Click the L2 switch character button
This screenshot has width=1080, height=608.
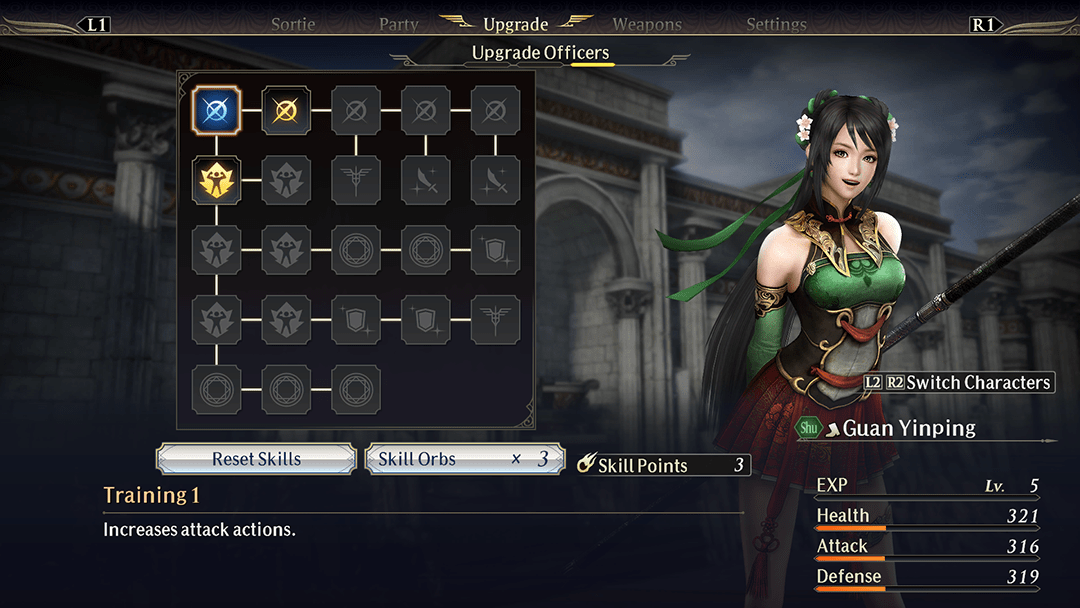pos(873,382)
